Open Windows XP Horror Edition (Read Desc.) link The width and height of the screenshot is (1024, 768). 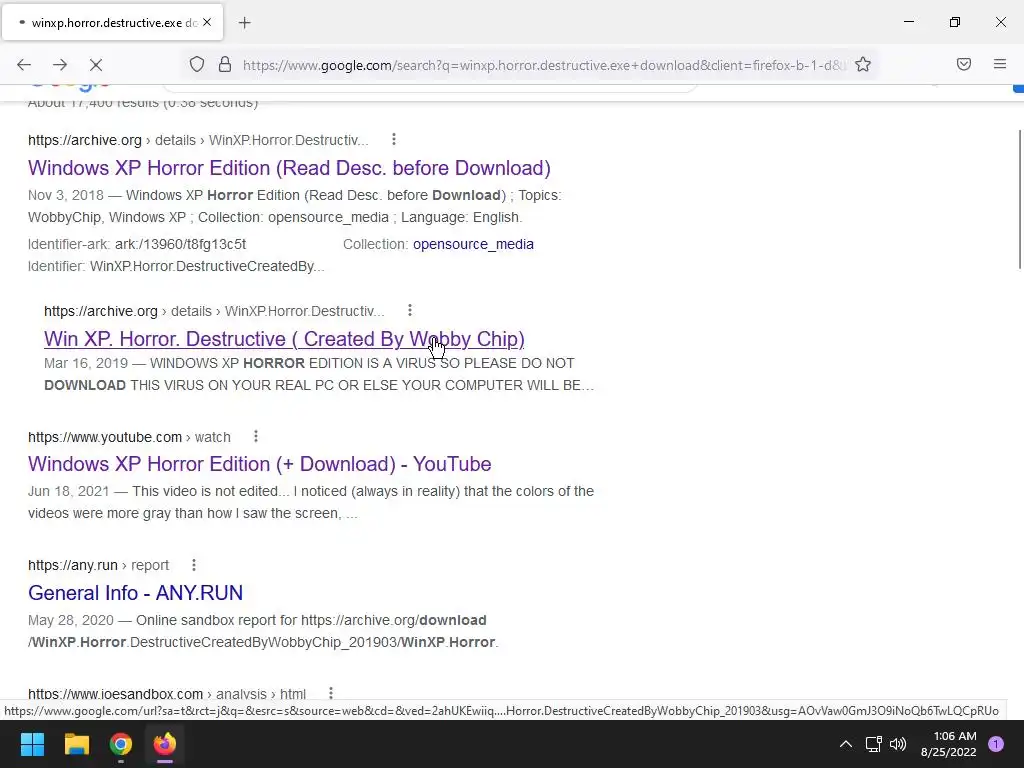pos(289,168)
